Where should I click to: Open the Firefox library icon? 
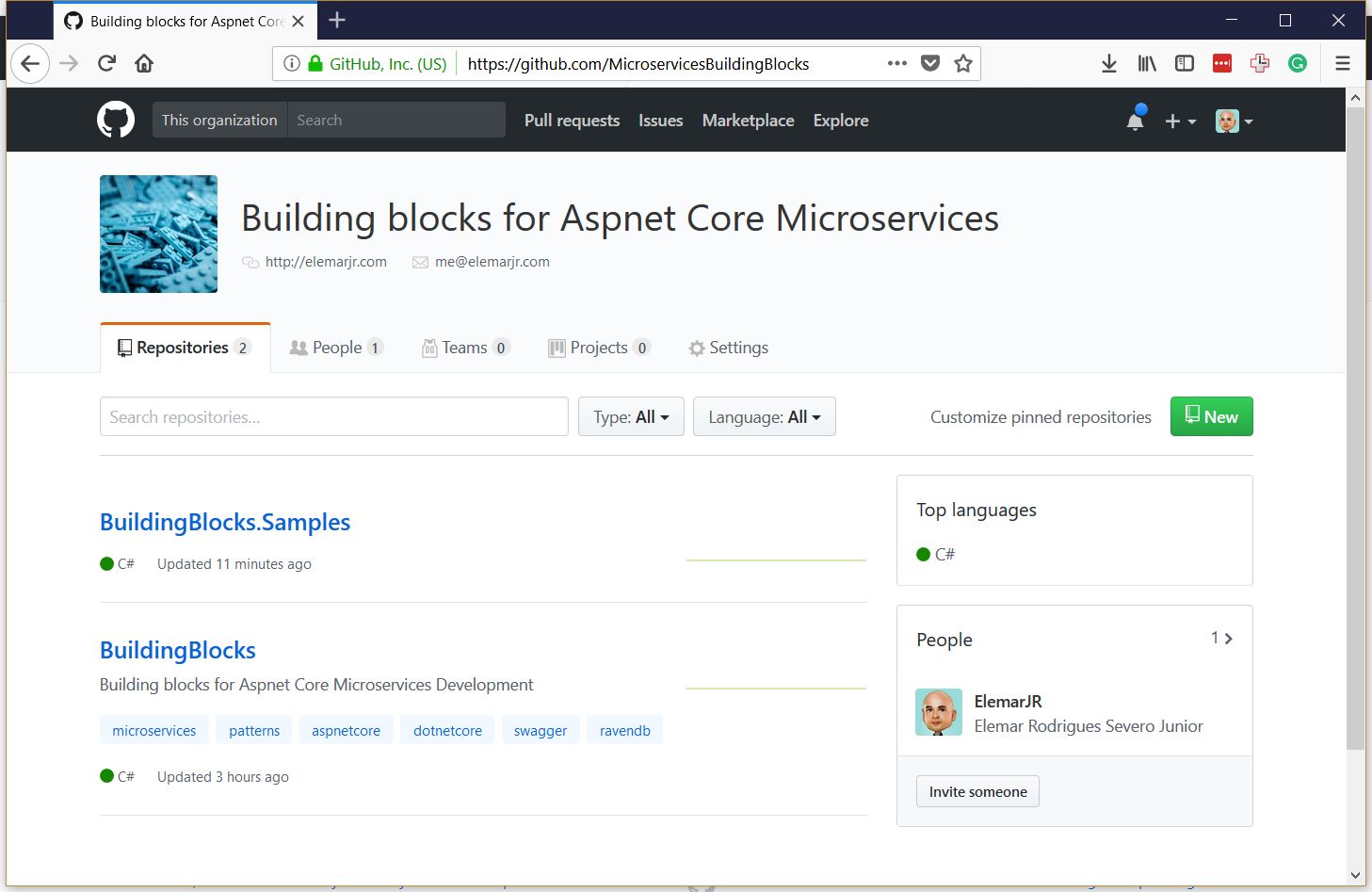1146,63
